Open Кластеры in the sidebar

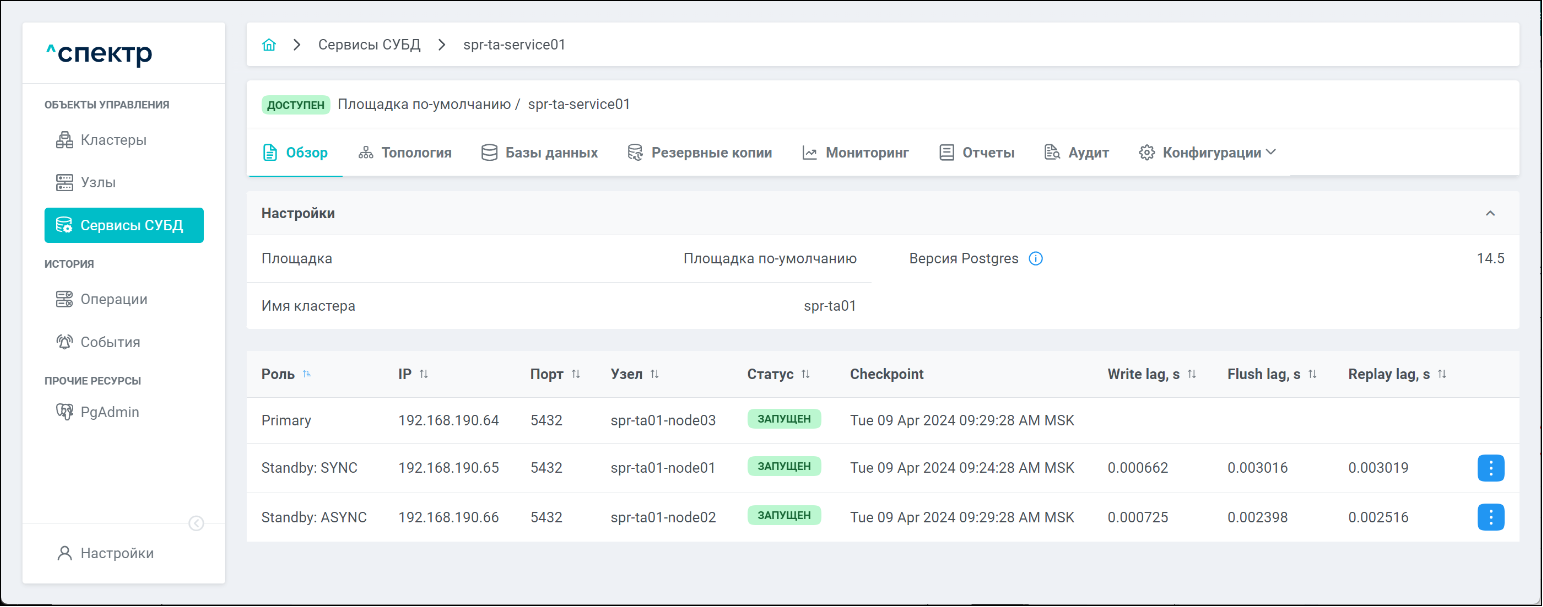pyautogui.click(x=113, y=140)
